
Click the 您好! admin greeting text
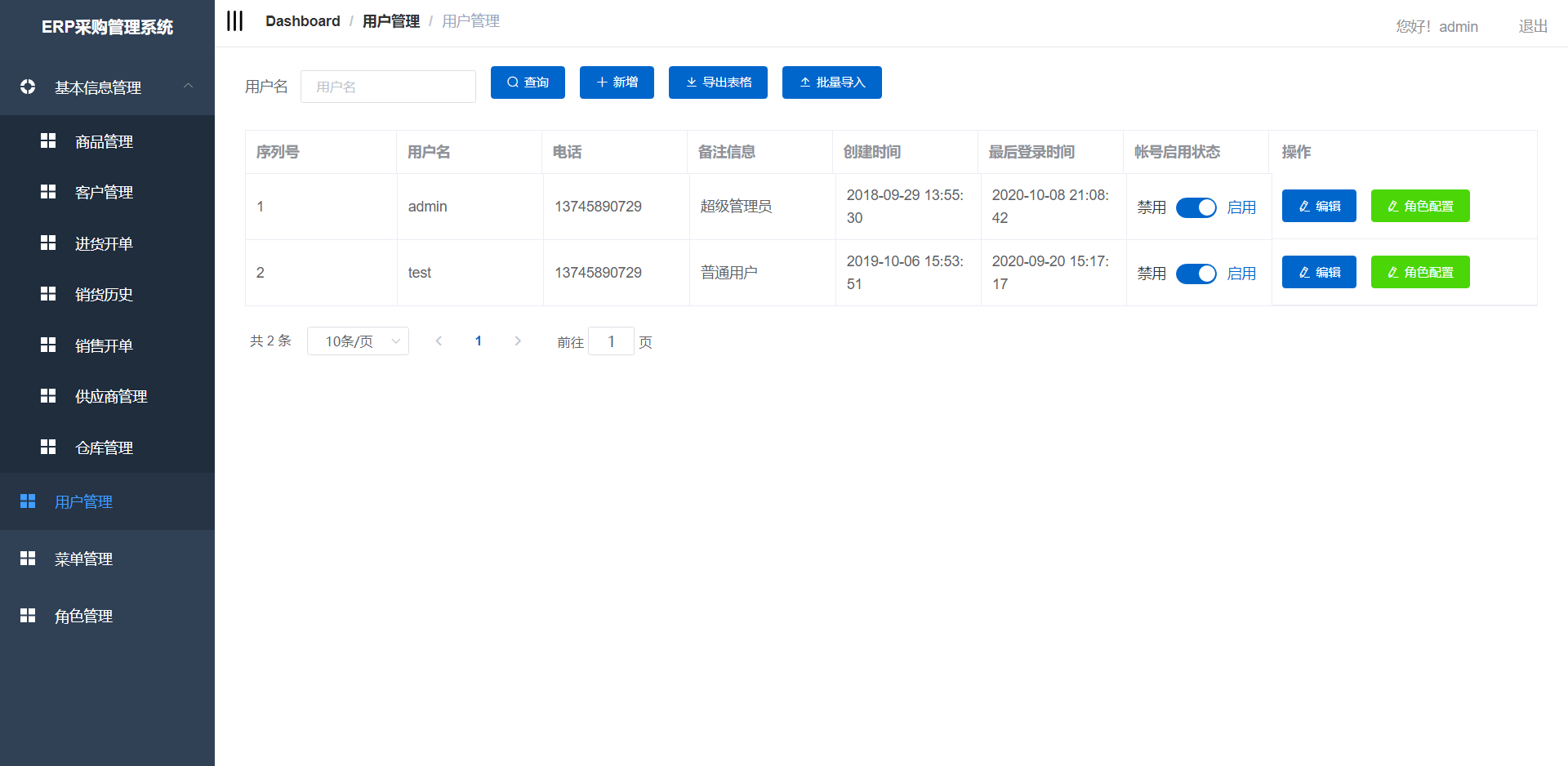[1437, 26]
